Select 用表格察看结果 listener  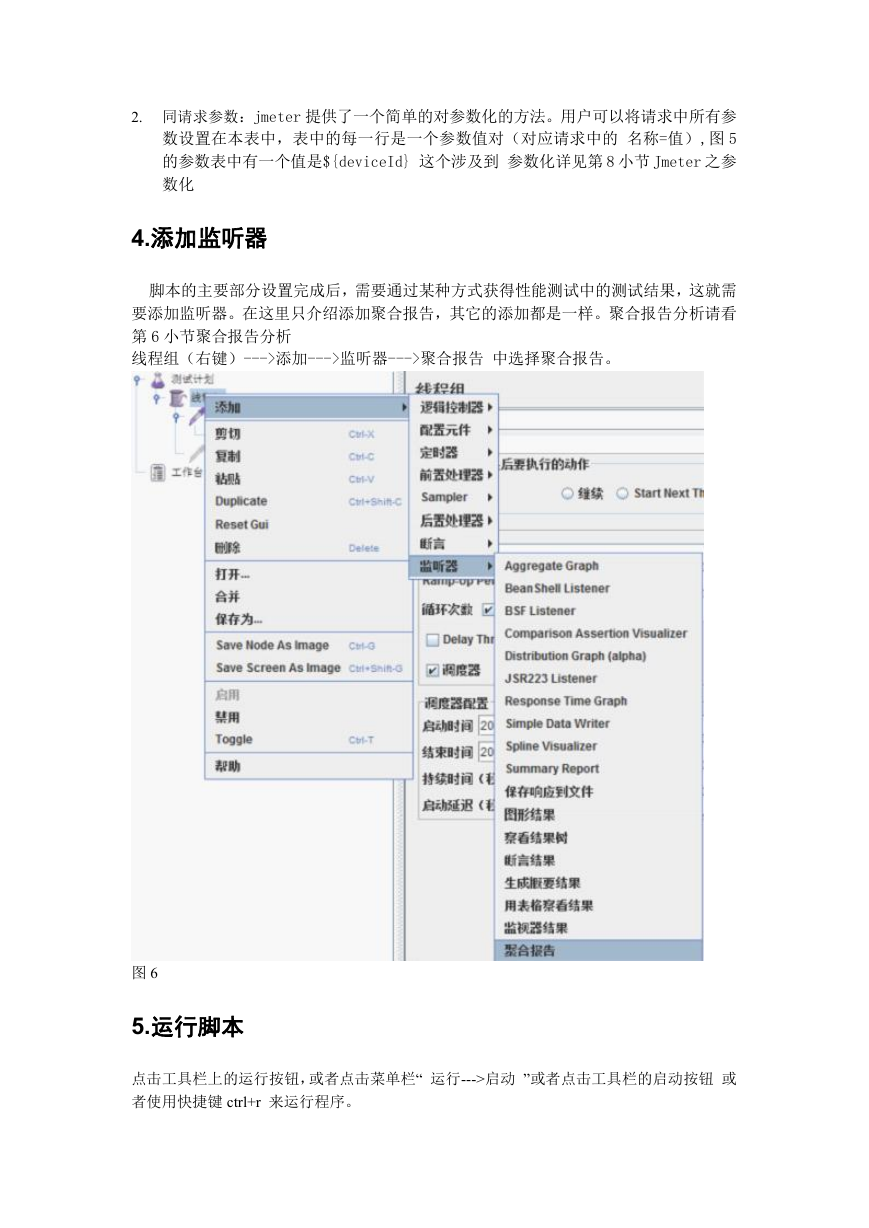pyautogui.click(x=599, y=905)
